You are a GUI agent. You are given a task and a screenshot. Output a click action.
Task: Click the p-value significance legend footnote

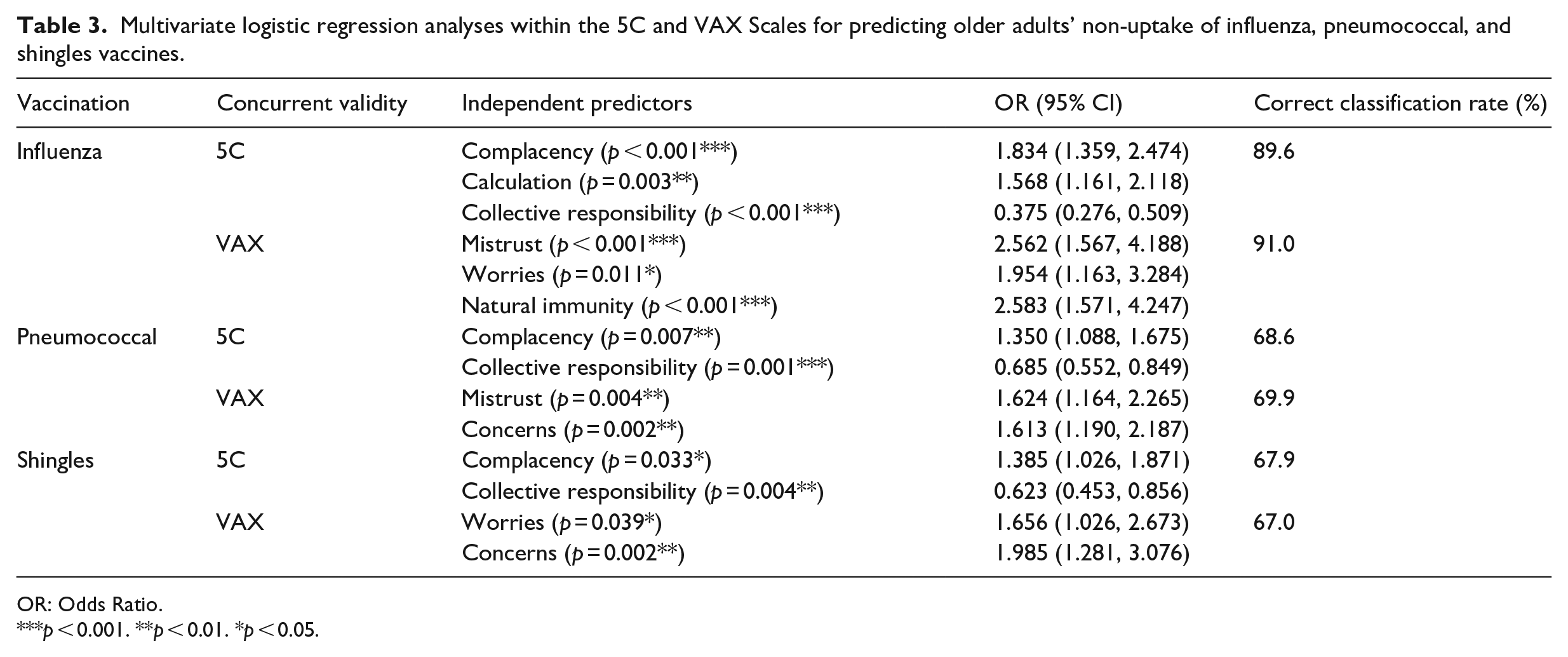(x=168, y=630)
